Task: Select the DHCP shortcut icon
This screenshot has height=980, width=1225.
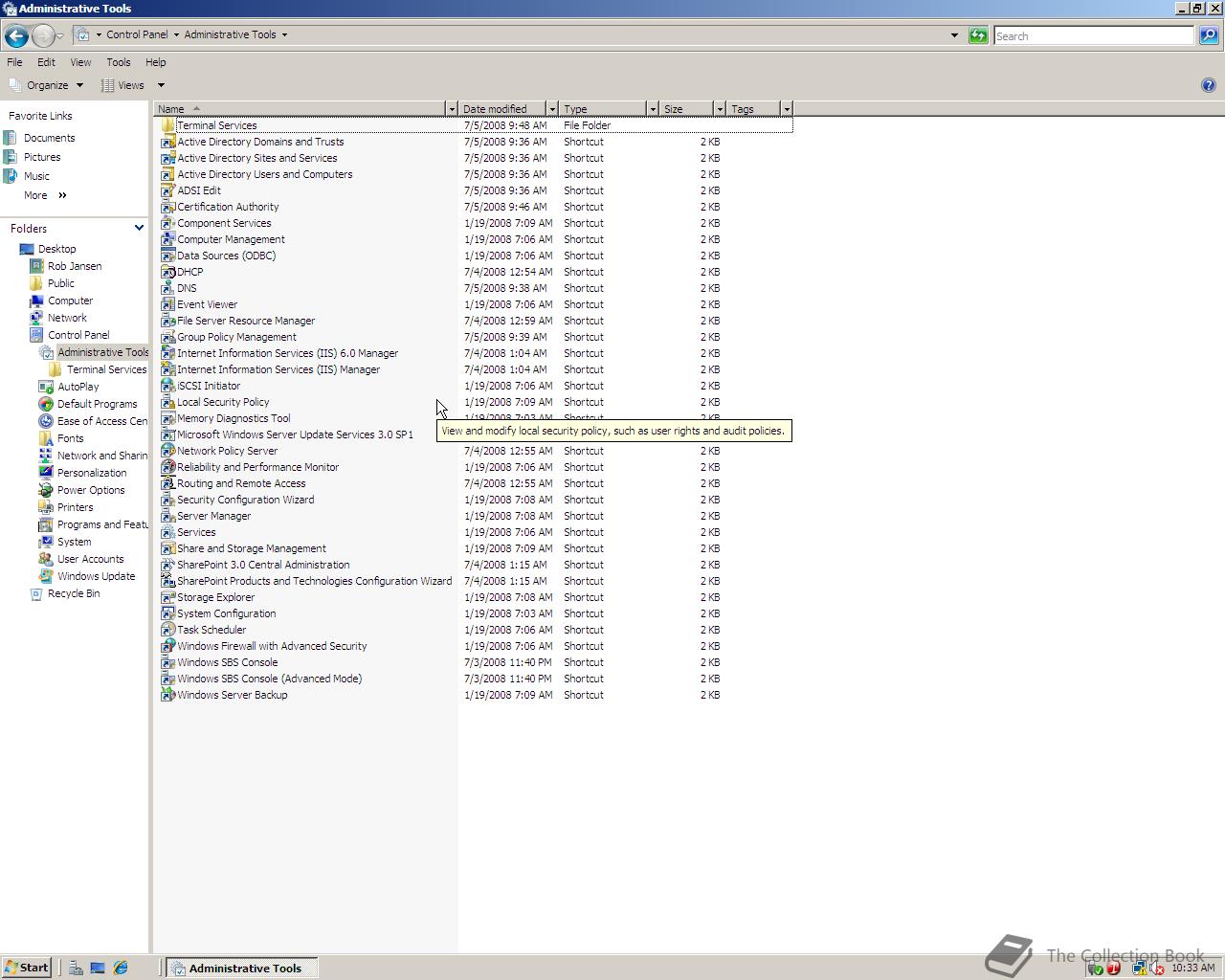Action: tap(167, 272)
